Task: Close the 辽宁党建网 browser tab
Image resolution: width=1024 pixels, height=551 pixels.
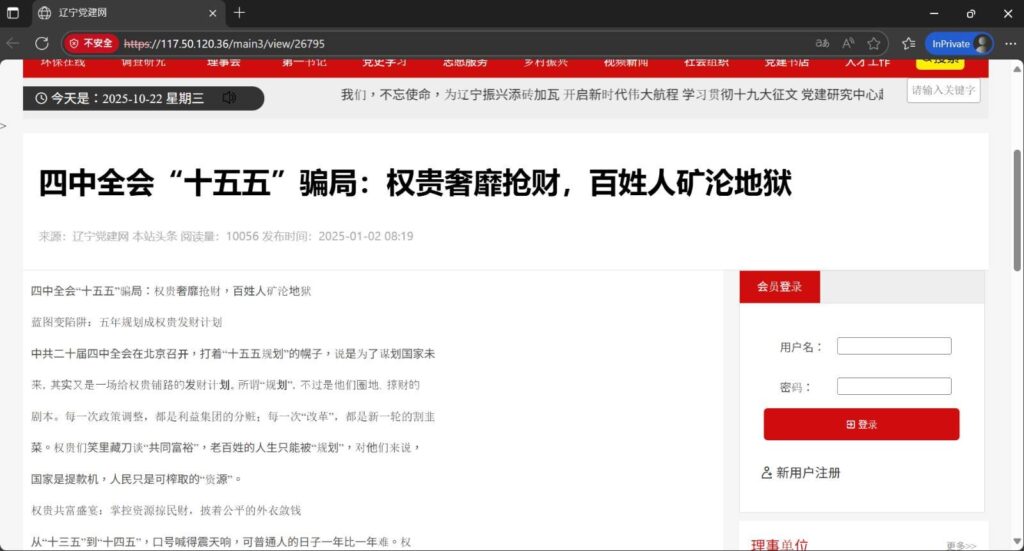Action: coord(213,13)
